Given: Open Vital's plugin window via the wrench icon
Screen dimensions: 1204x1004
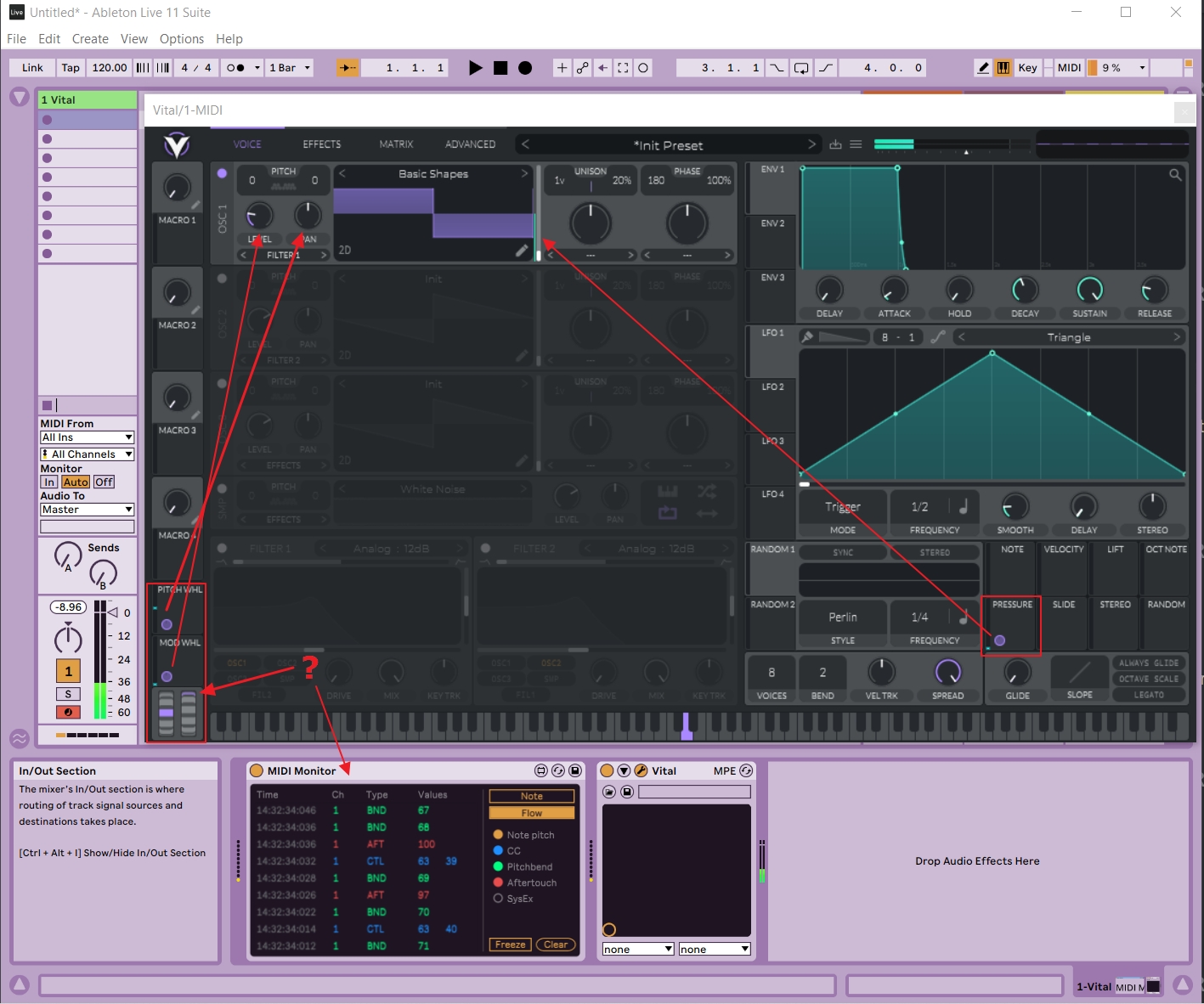Looking at the screenshot, I should pyautogui.click(x=642, y=770).
